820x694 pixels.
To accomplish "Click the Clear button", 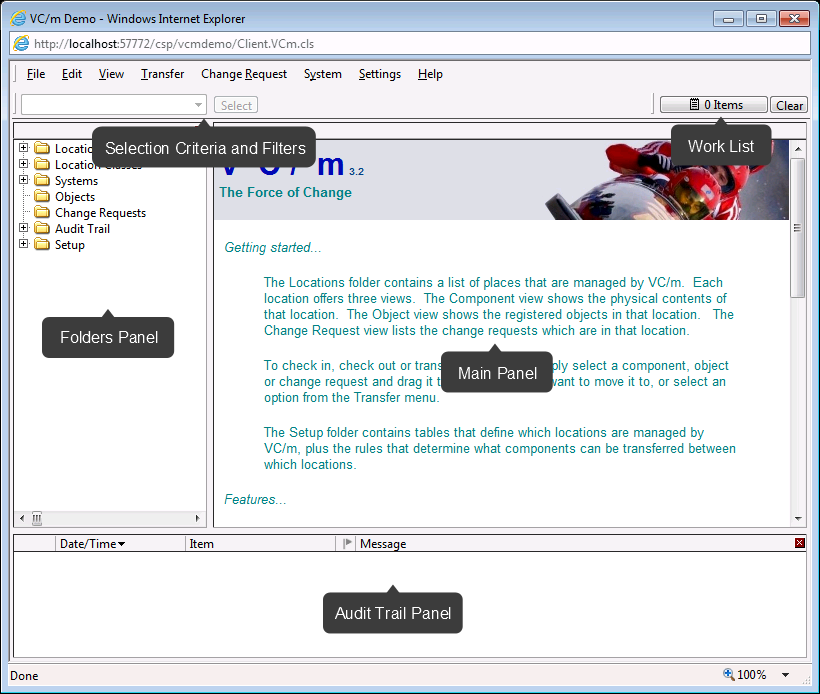I will coord(789,105).
